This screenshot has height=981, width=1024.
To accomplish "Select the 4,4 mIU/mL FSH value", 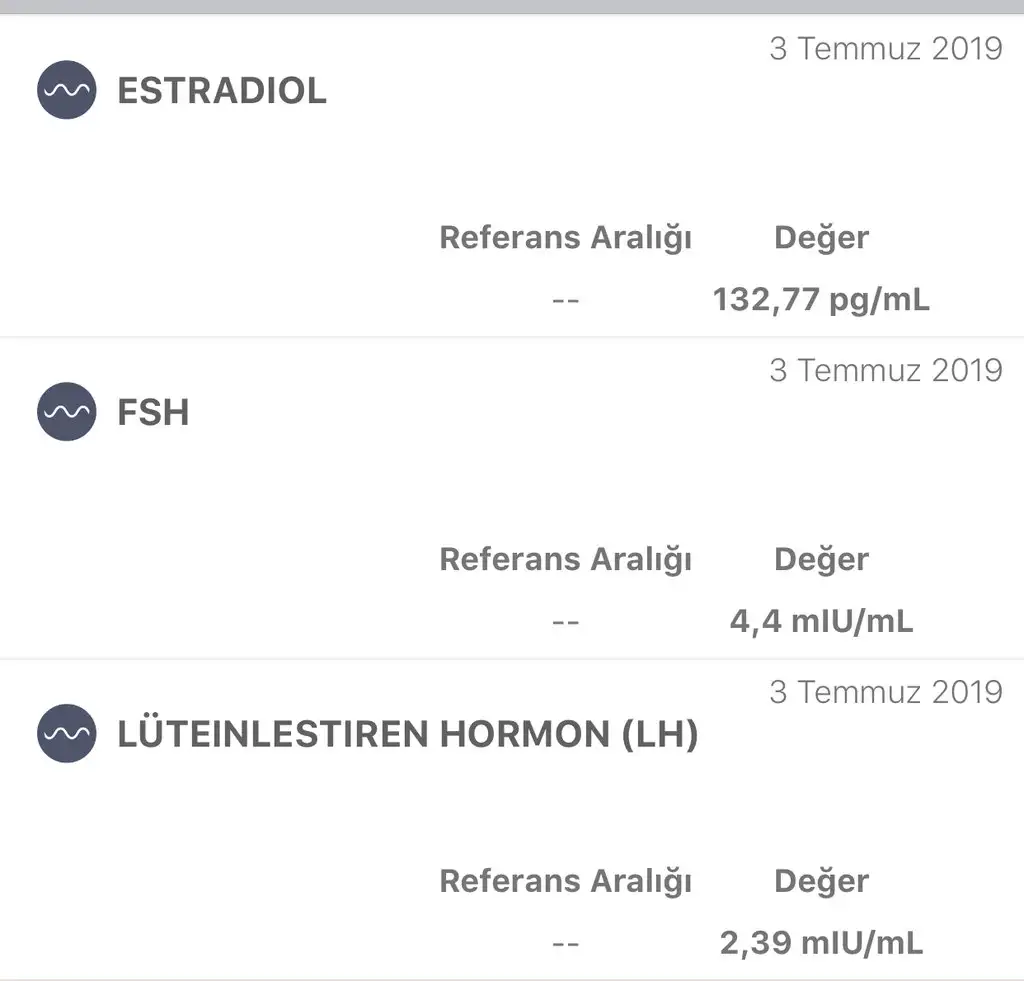I will click(821, 622).
